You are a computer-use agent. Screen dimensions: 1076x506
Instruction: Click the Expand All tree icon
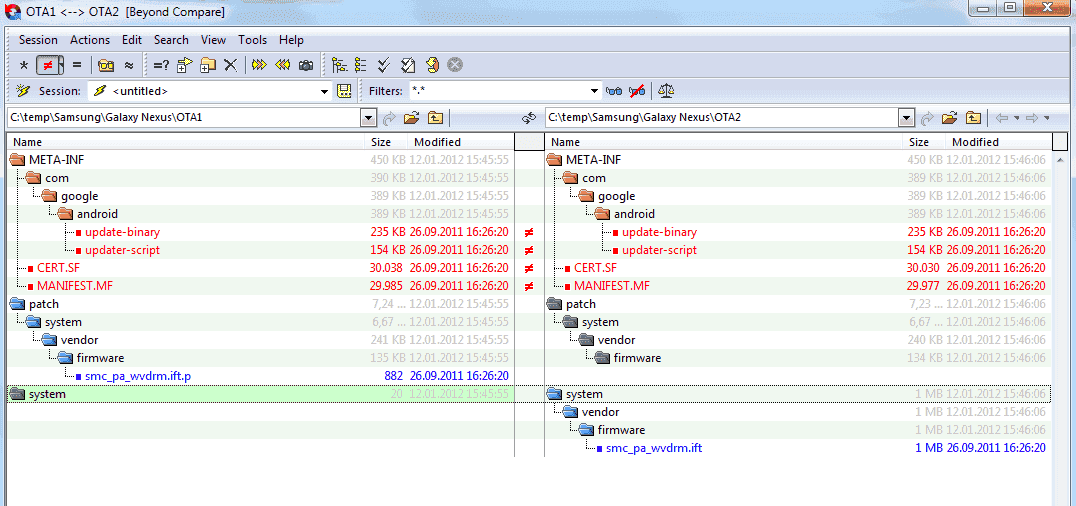[339, 65]
